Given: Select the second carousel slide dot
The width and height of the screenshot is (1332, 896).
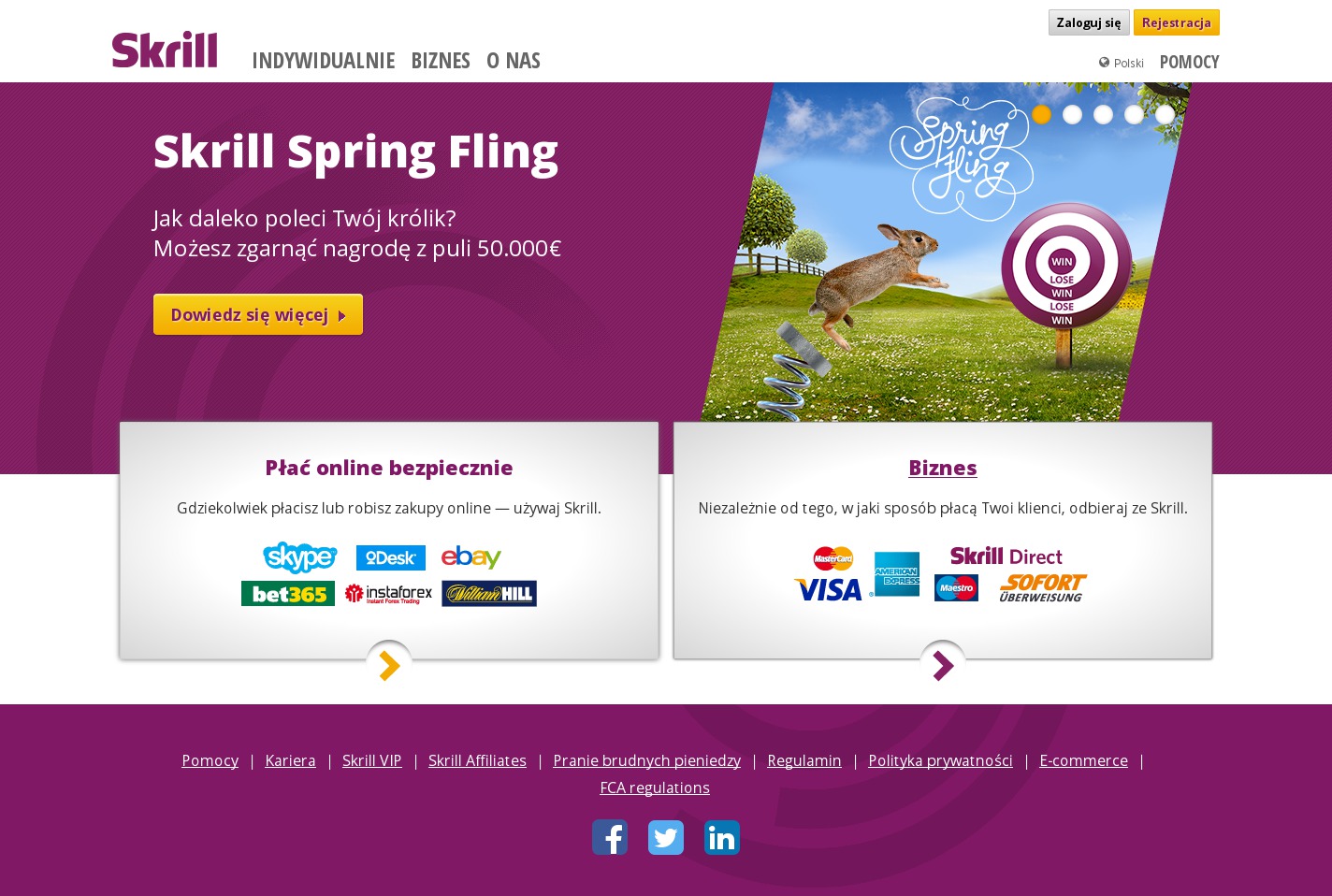Looking at the screenshot, I should click(x=1073, y=114).
